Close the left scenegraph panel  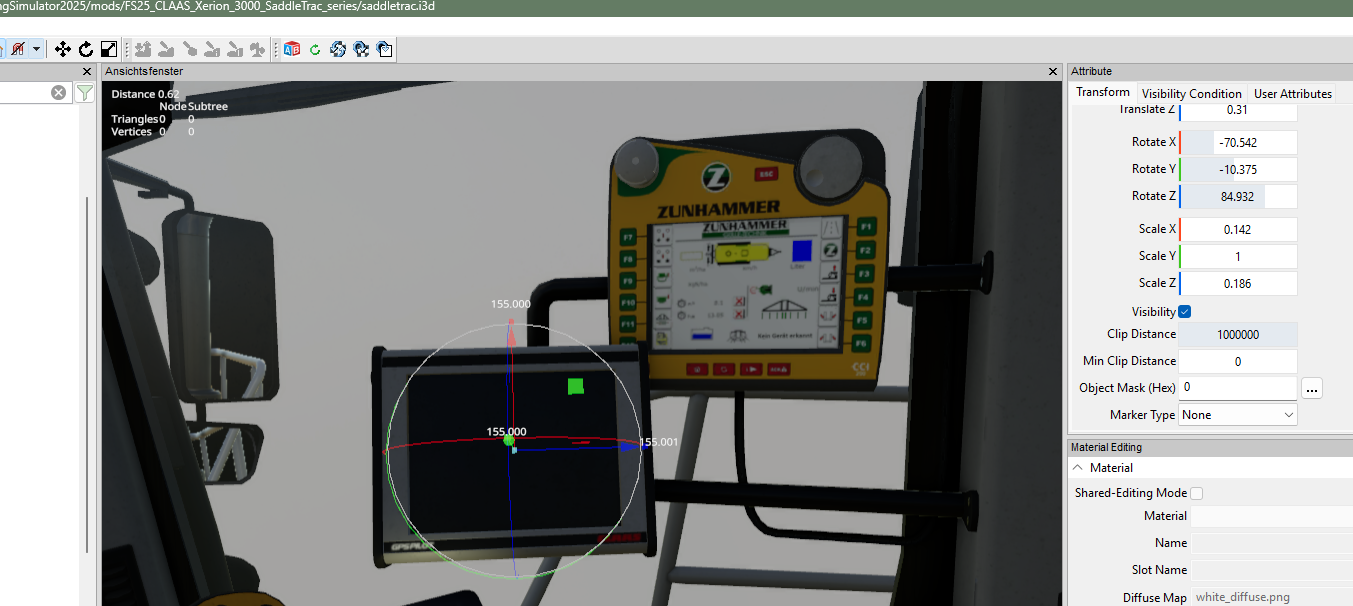pyautogui.click(x=87, y=72)
